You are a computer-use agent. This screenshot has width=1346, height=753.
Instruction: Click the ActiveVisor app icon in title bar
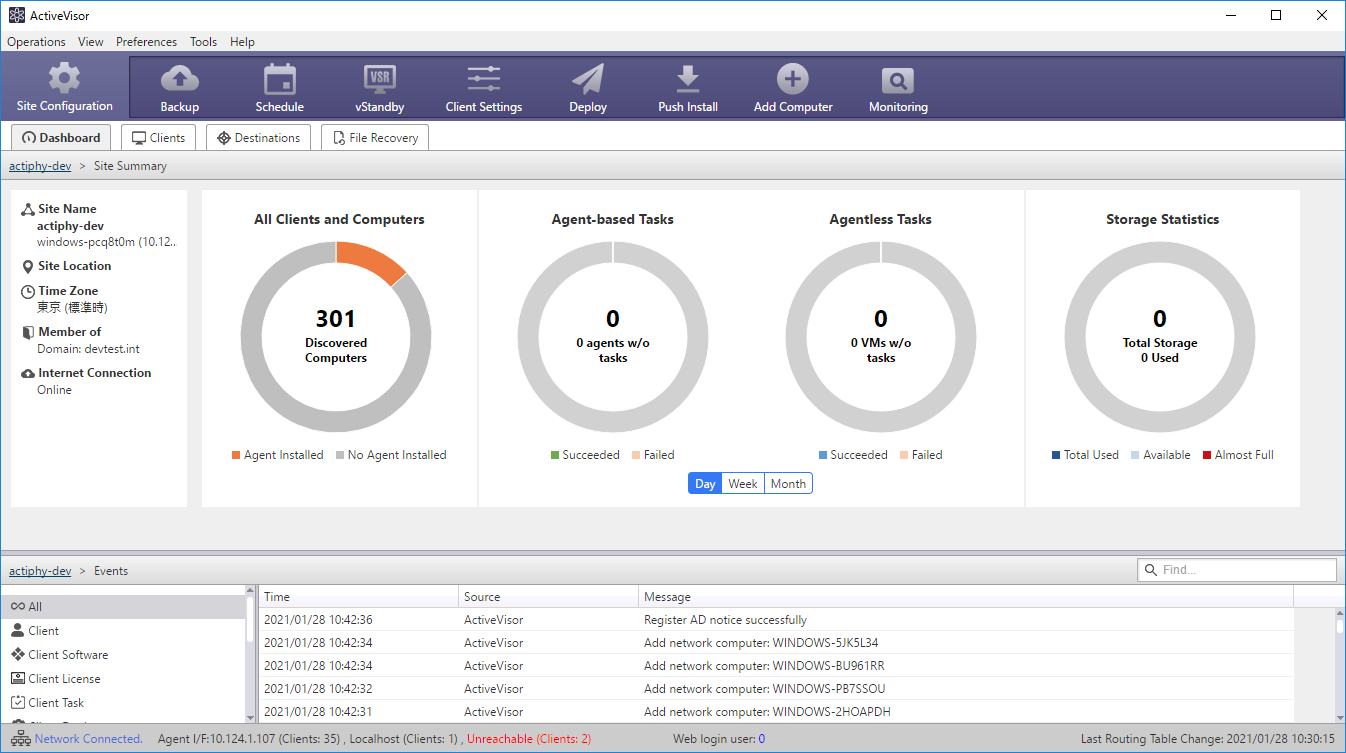coord(16,15)
